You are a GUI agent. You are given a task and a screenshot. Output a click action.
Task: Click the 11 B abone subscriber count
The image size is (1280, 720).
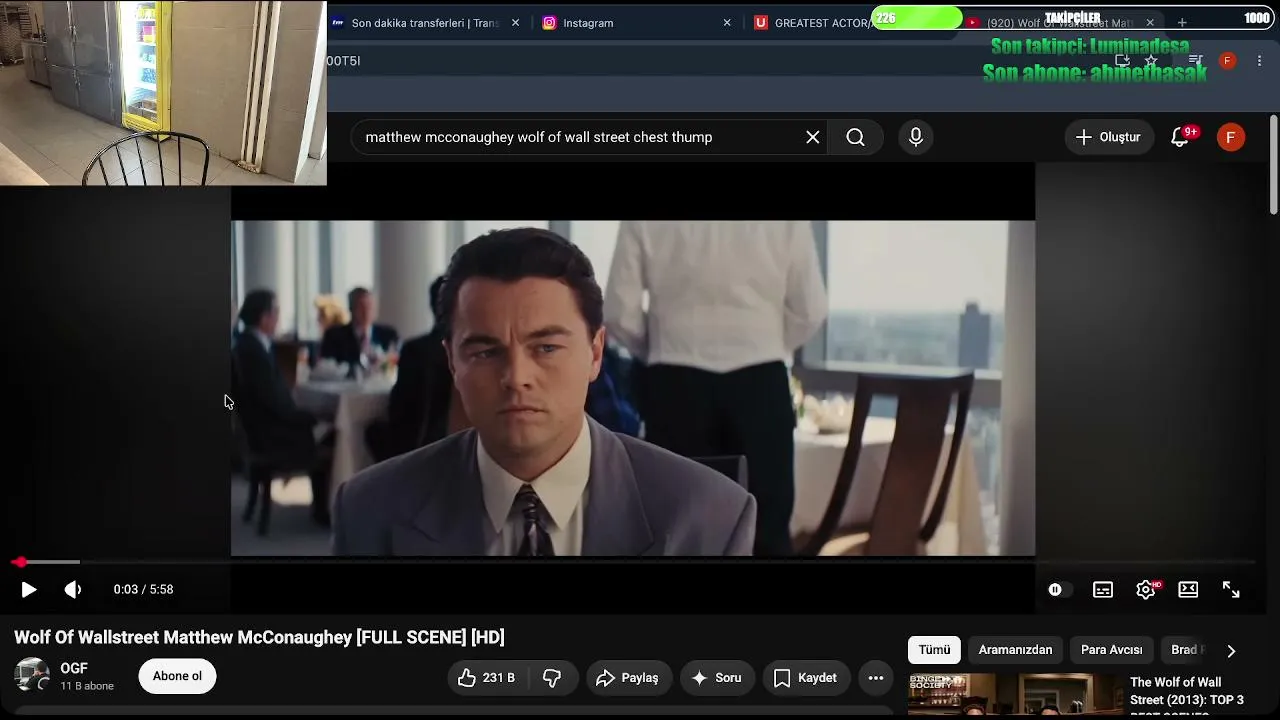point(87,686)
